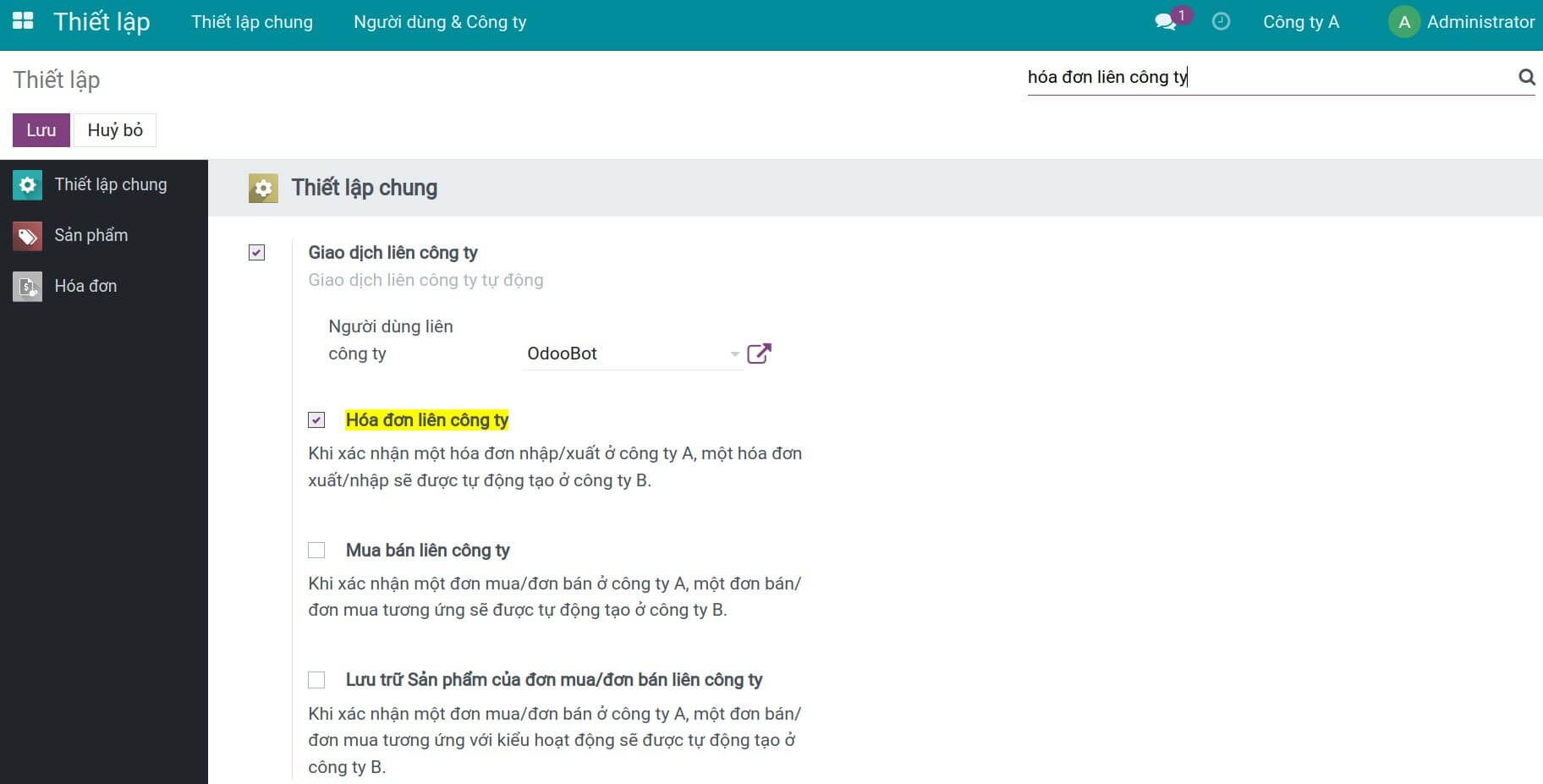1543x784 pixels.
Task: Open the apps grid menu icon
Action: coord(23,21)
